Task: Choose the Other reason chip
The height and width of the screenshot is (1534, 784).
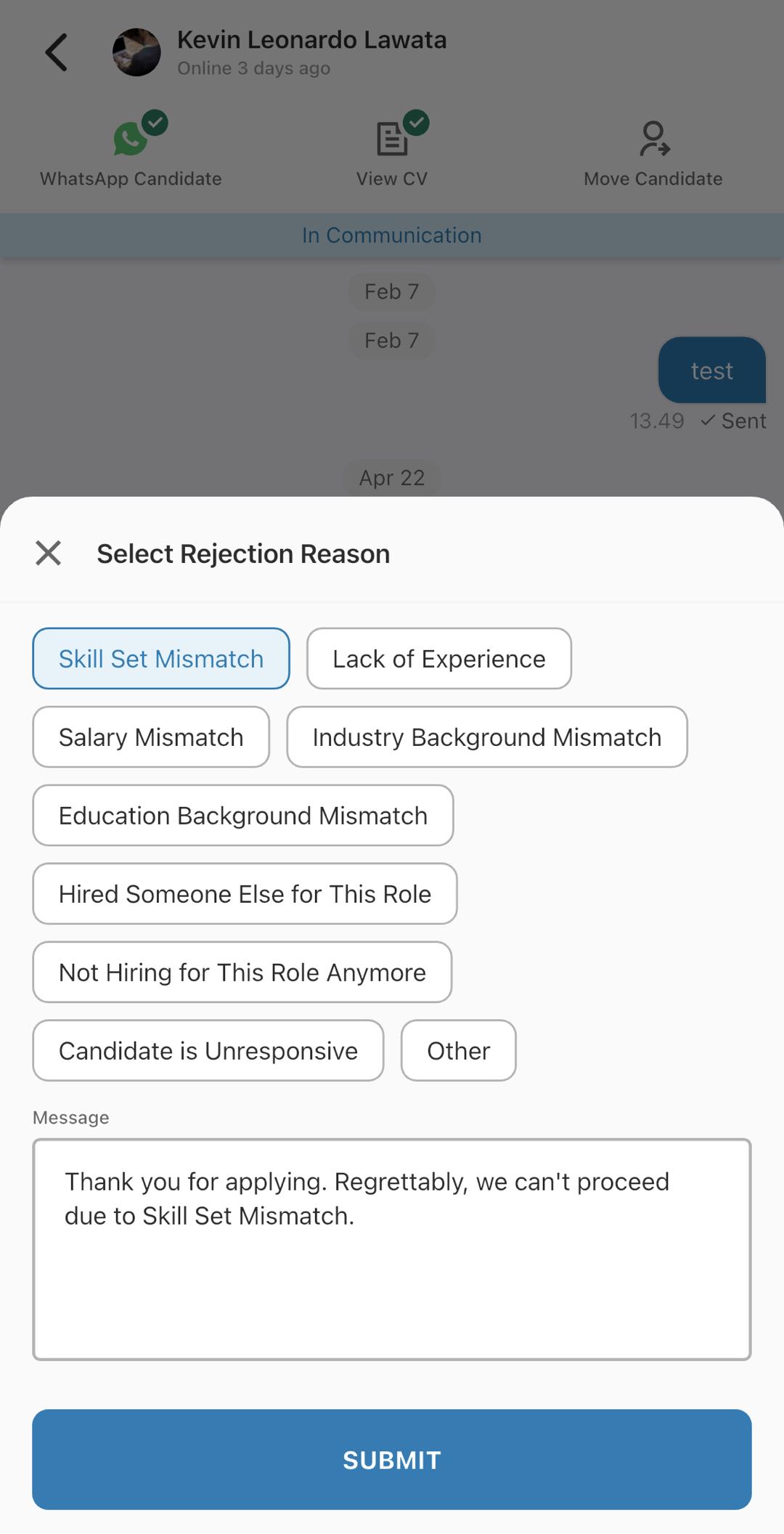Action: pos(459,1051)
